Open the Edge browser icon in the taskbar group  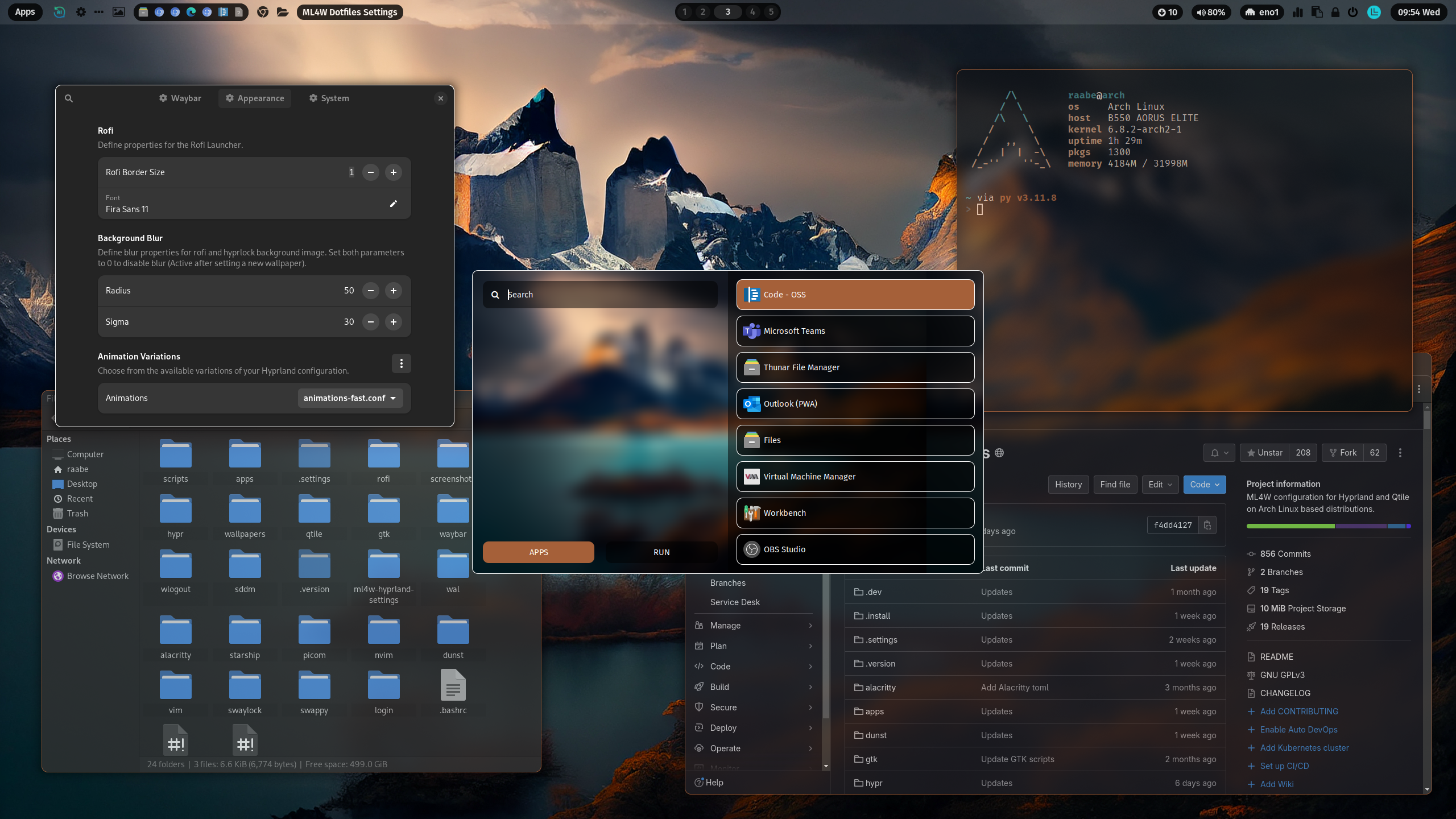coord(191,11)
